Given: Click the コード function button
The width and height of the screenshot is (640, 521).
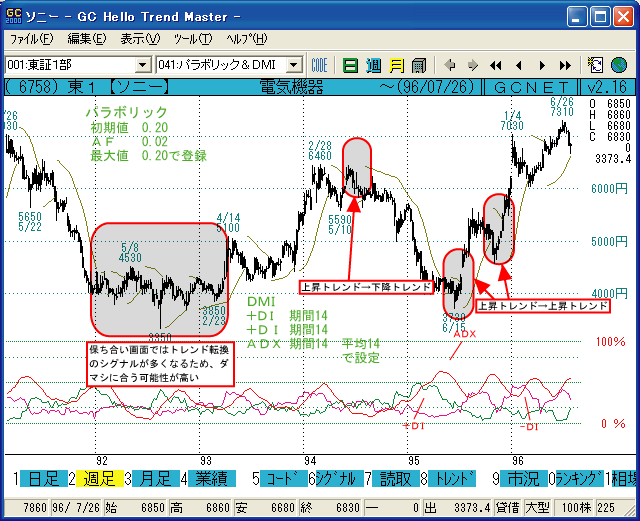Looking at the screenshot, I should pyautogui.click(x=284, y=479).
